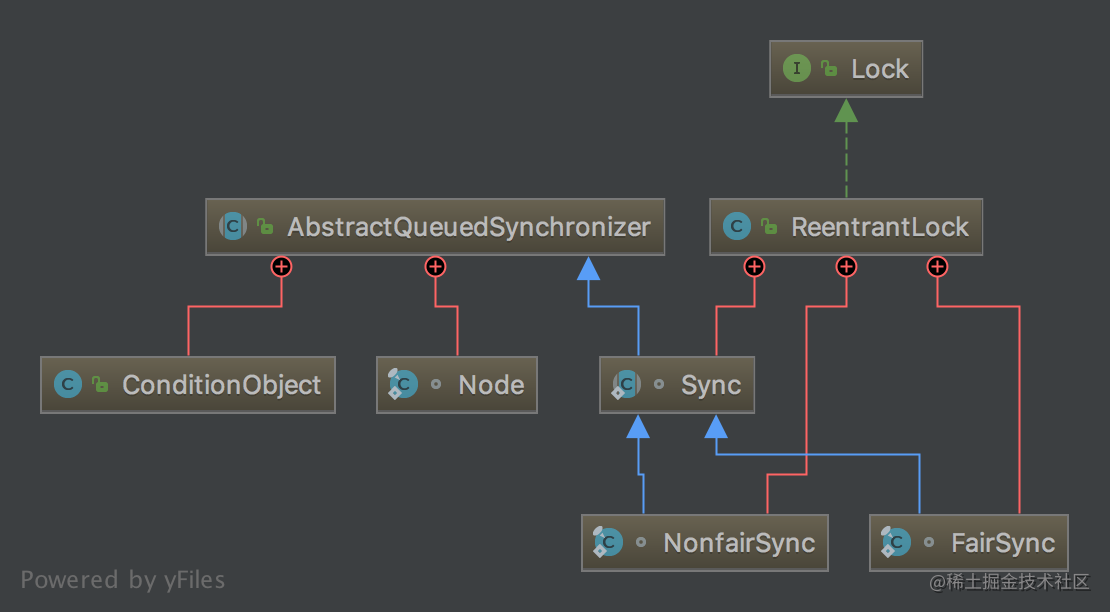Click the inner-class plus marker leading to FairSync

(x=938, y=267)
